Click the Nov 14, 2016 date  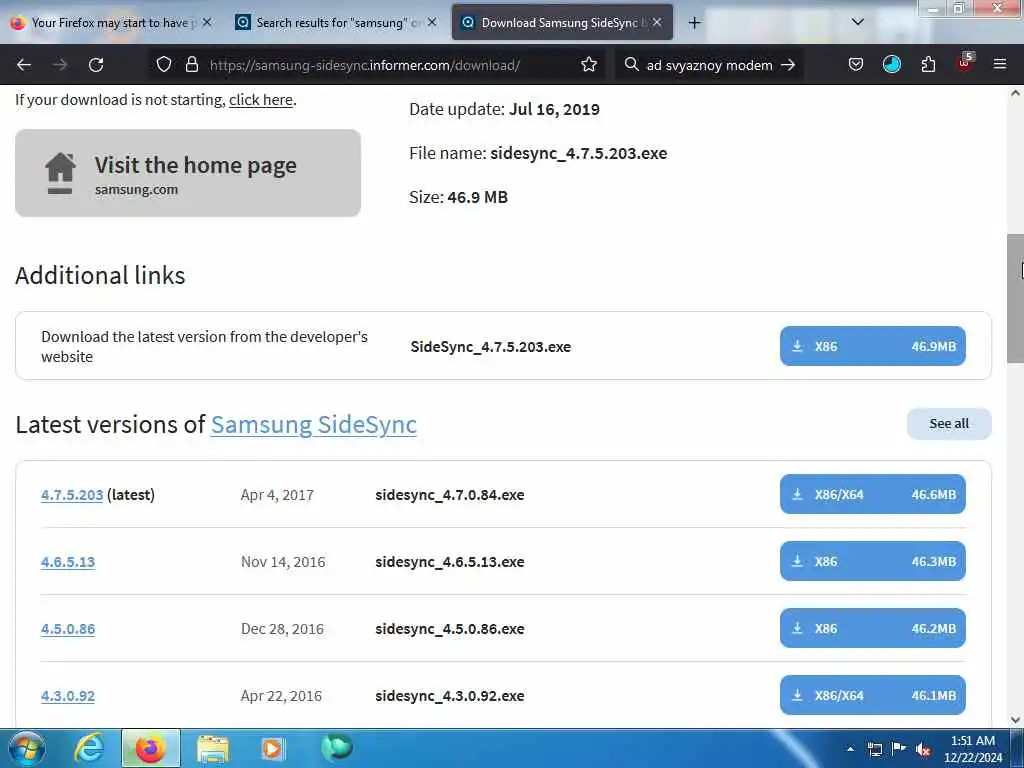(x=283, y=562)
